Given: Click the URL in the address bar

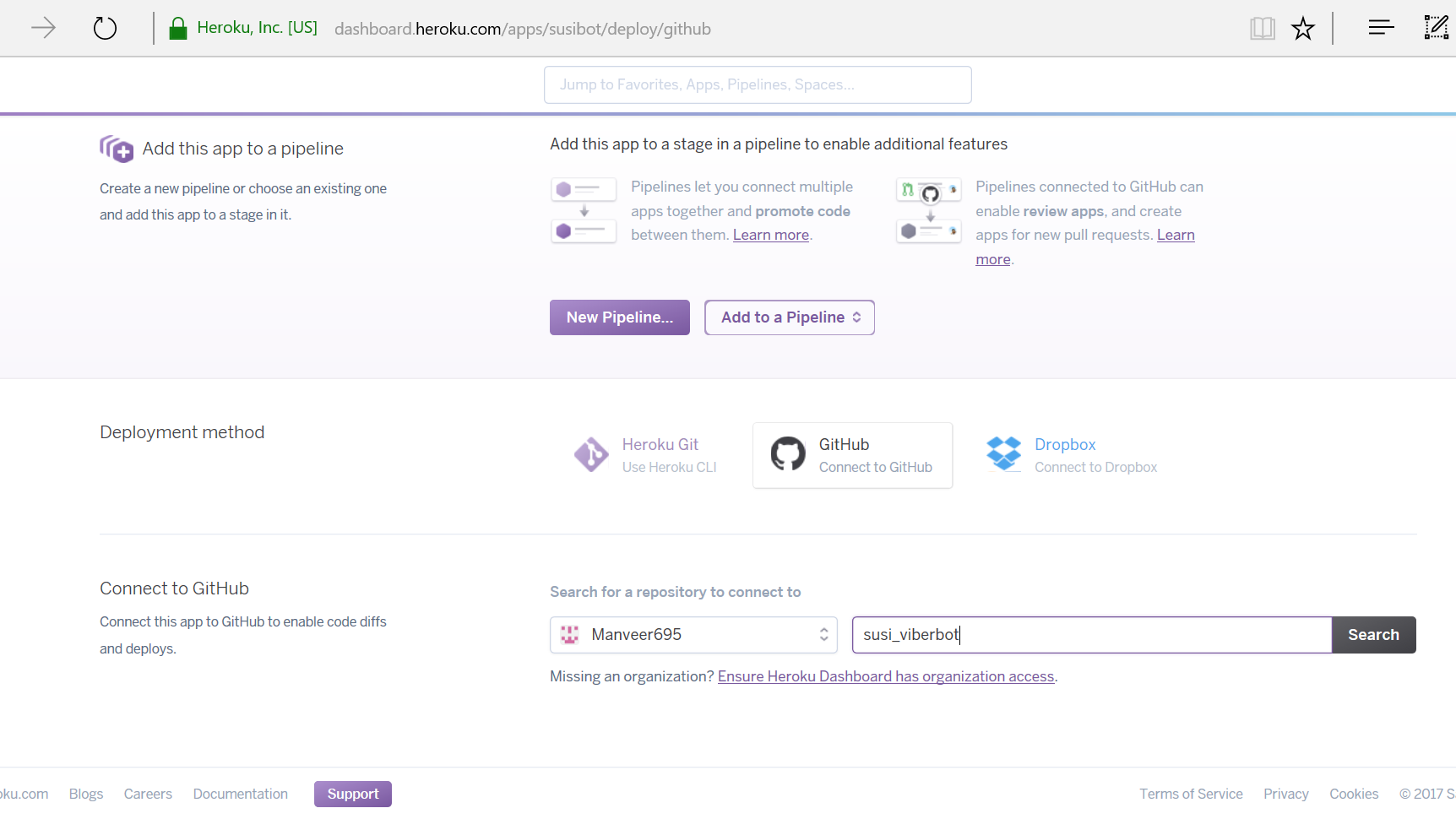Looking at the screenshot, I should 523,29.
